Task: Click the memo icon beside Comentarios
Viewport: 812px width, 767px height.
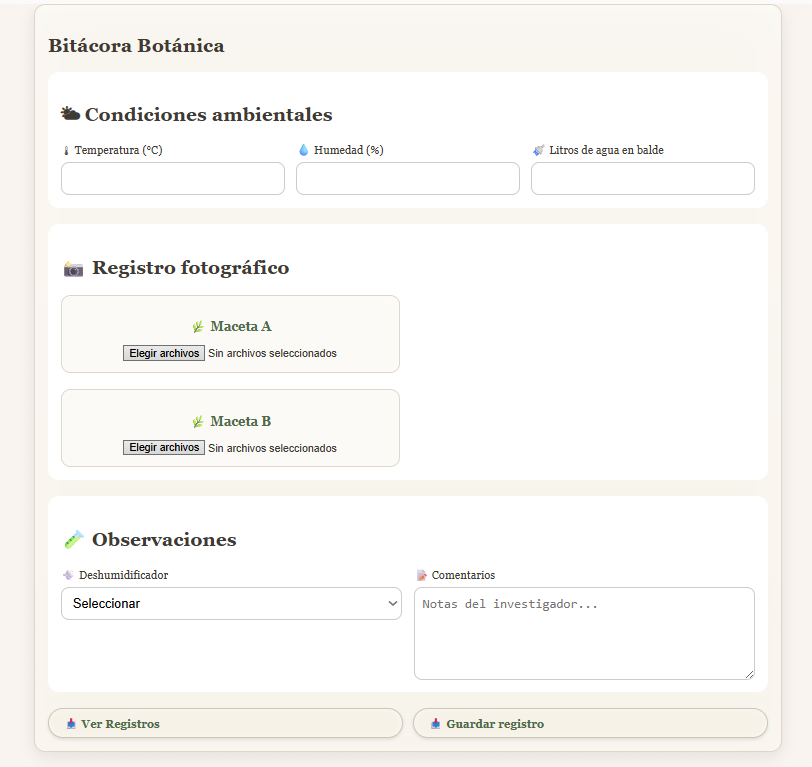Action: [422, 575]
